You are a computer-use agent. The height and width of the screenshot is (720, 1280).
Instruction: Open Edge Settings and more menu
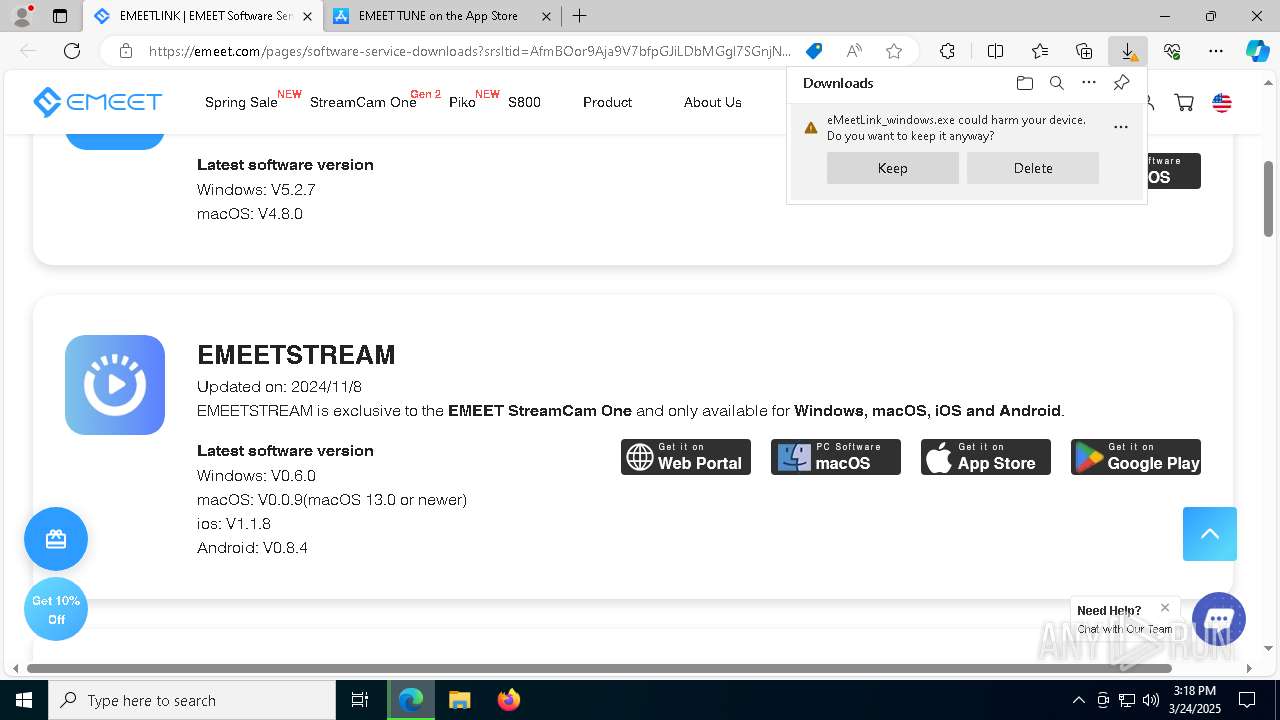click(1216, 51)
